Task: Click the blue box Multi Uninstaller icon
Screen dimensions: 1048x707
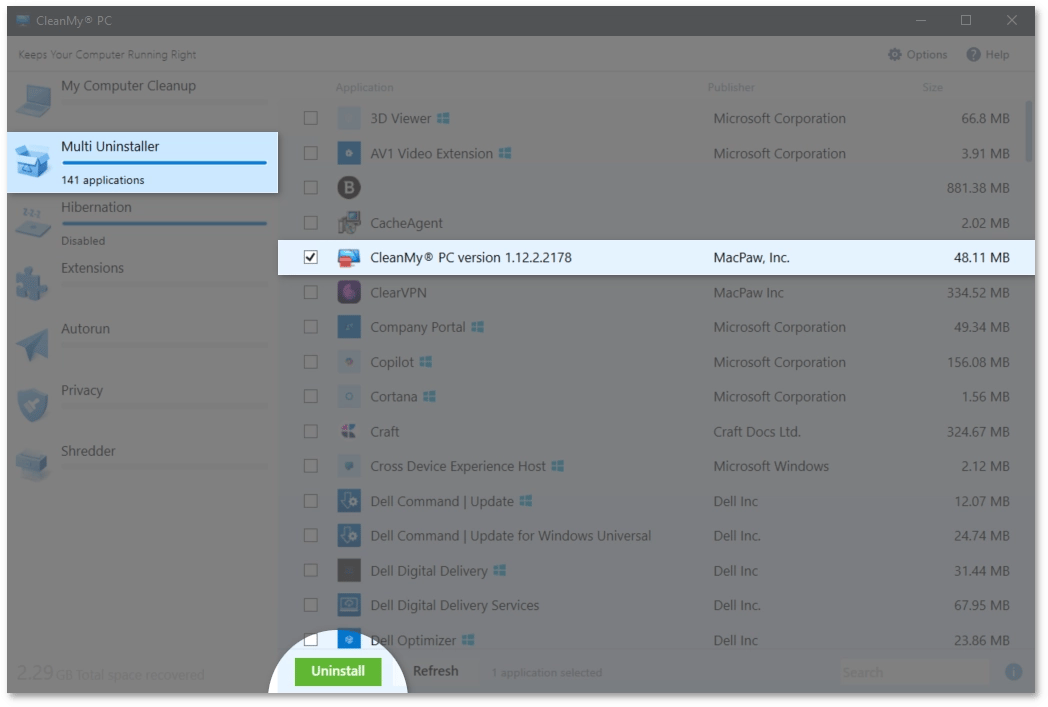Action: click(32, 161)
